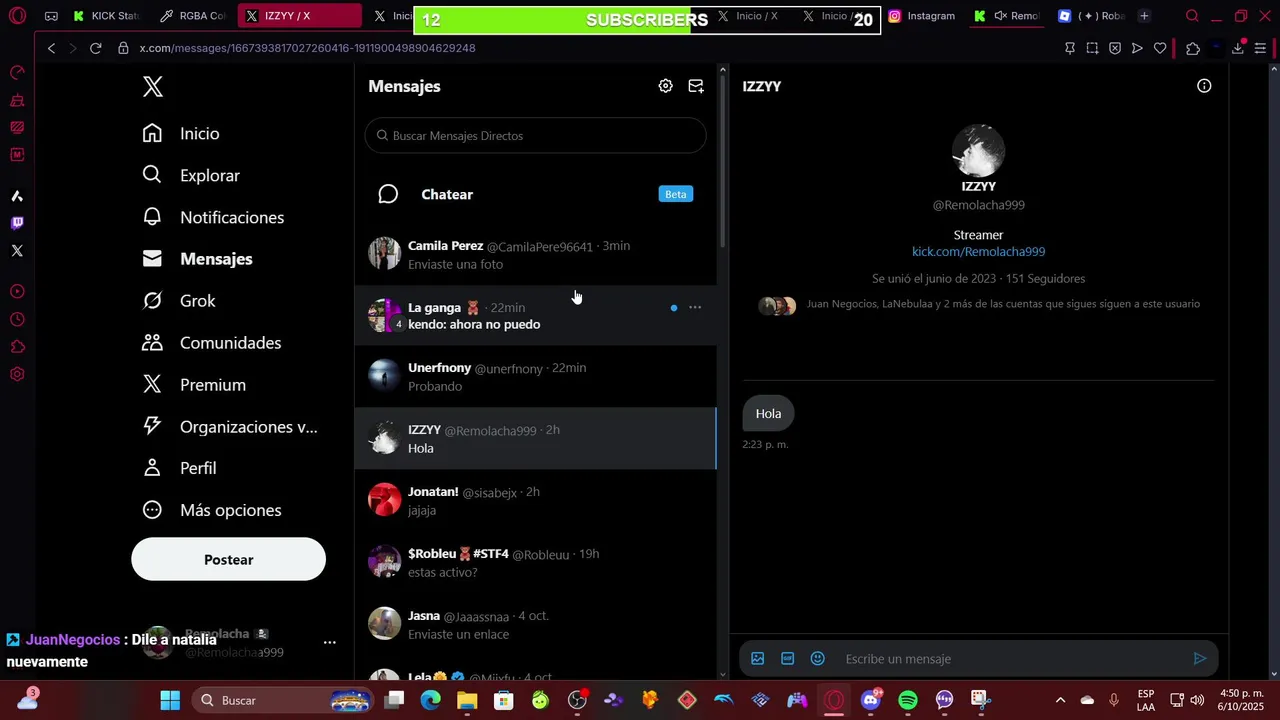Open Jonatan! conversation
Viewport: 1280px width, 720px height.
pyautogui.click(x=535, y=500)
